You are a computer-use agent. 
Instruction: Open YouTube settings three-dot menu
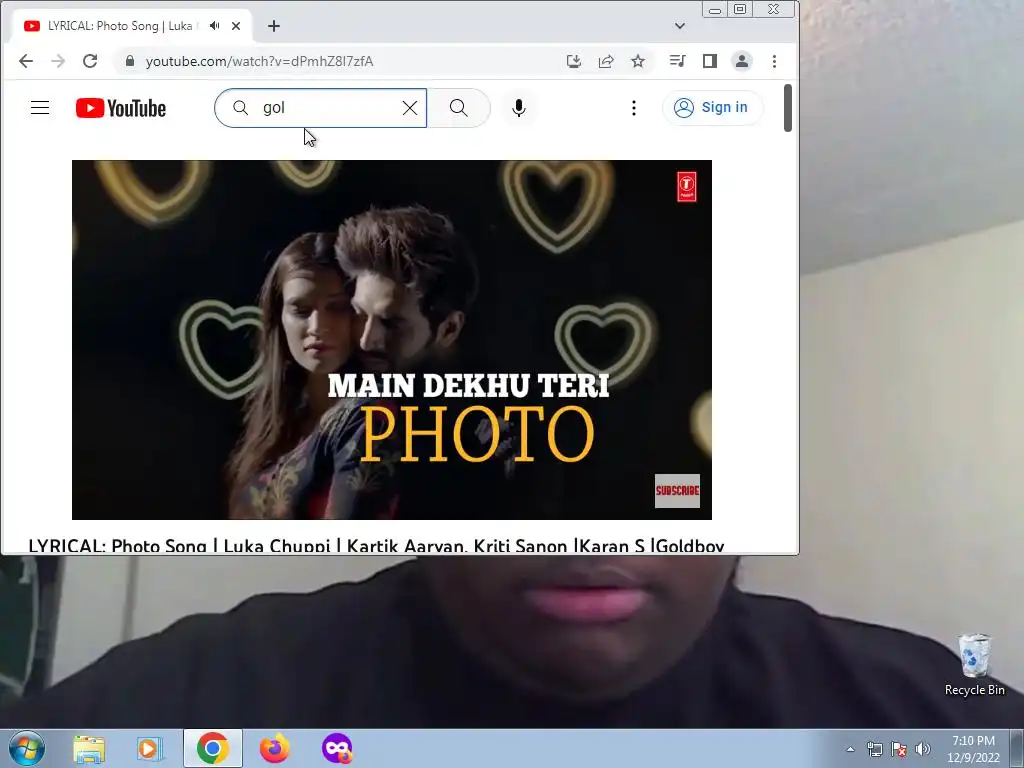click(x=633, y=108)
